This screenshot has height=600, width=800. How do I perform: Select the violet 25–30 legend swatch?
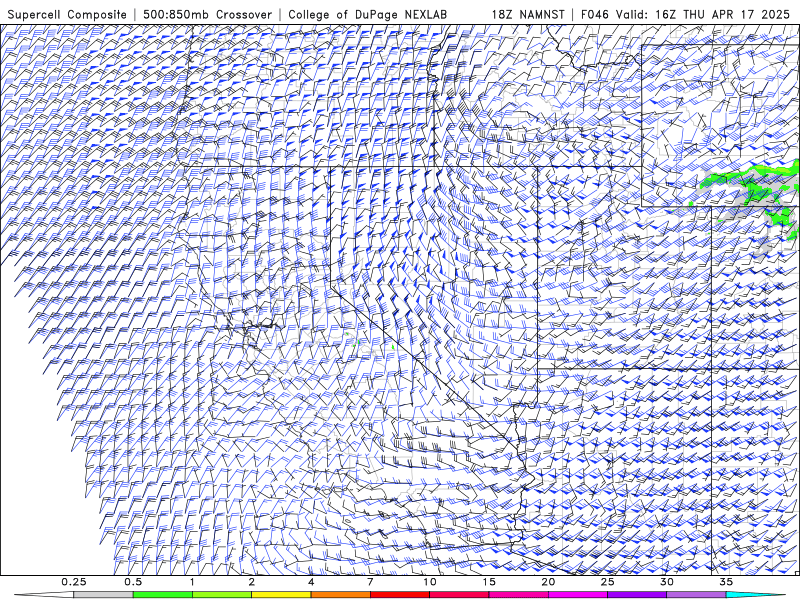coord(637,595)
